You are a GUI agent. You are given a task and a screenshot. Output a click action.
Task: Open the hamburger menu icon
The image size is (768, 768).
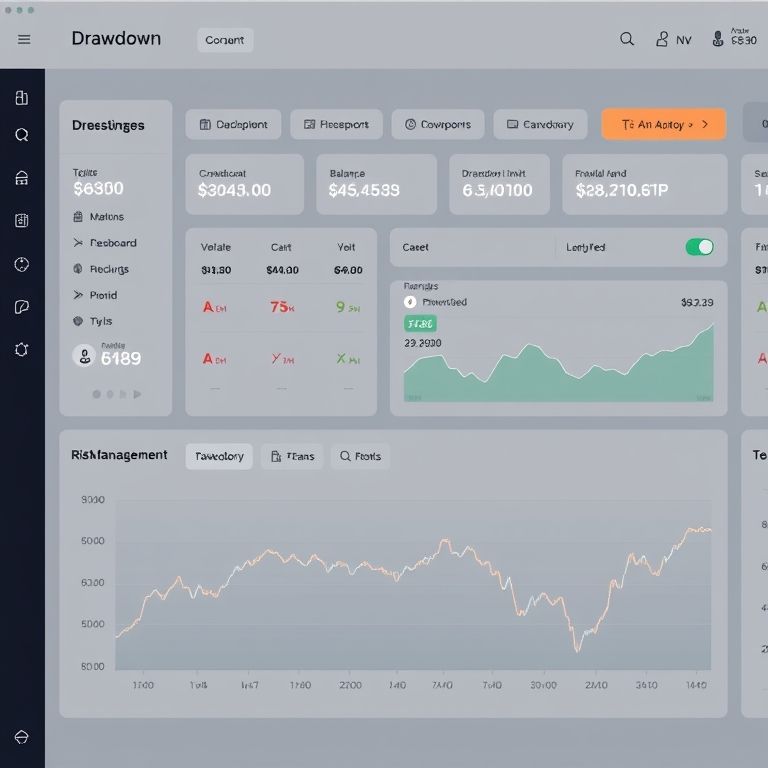tap(24, 40)
